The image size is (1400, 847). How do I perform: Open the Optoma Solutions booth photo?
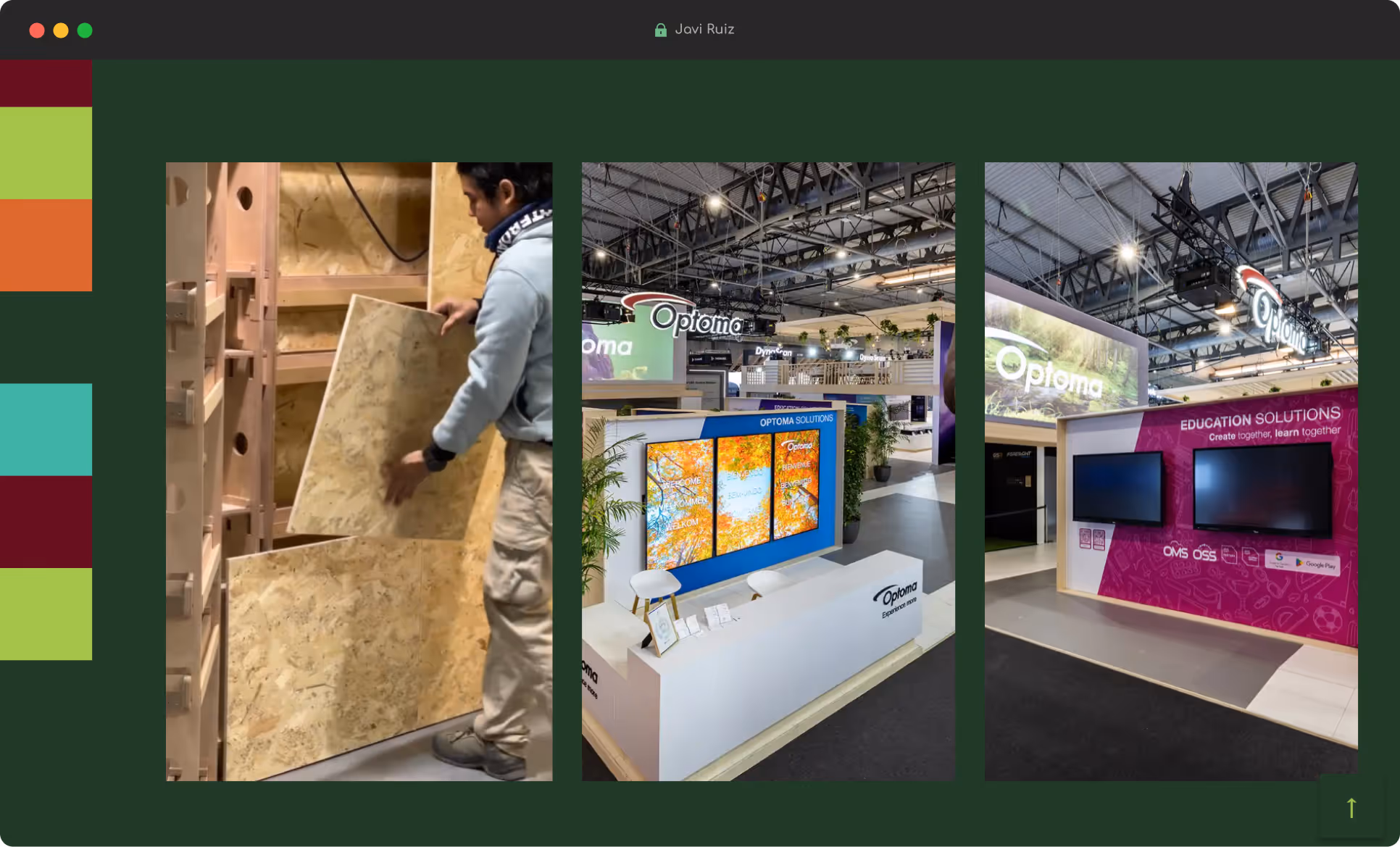[768, 471]
